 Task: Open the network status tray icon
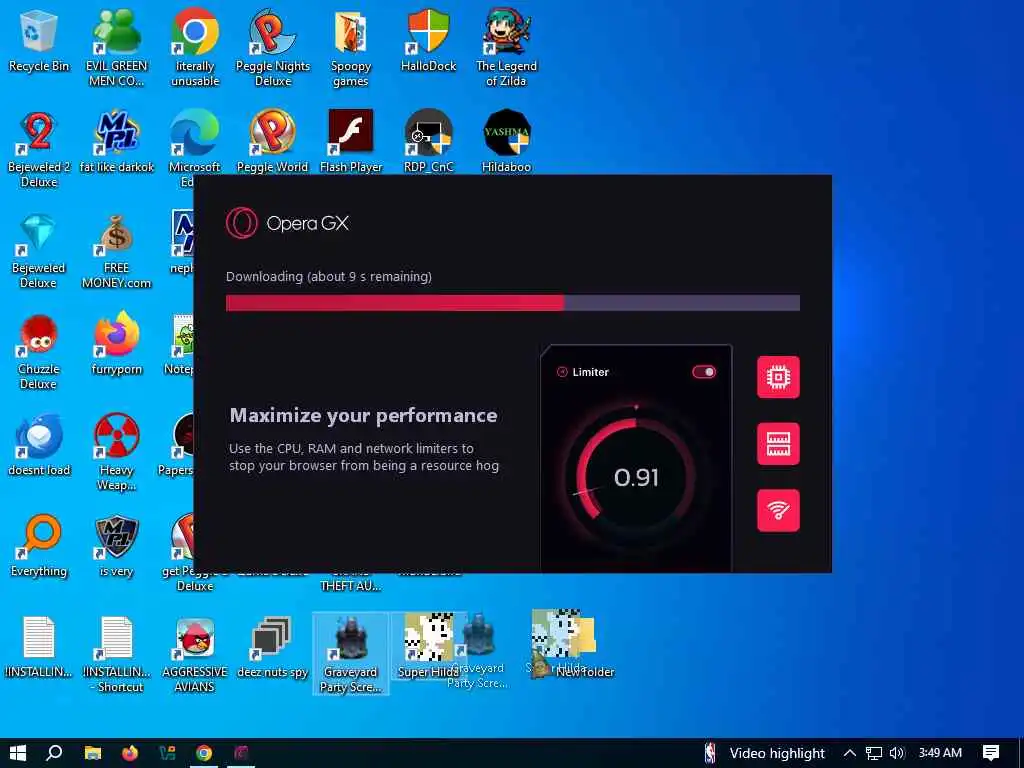tap(874, 753)
